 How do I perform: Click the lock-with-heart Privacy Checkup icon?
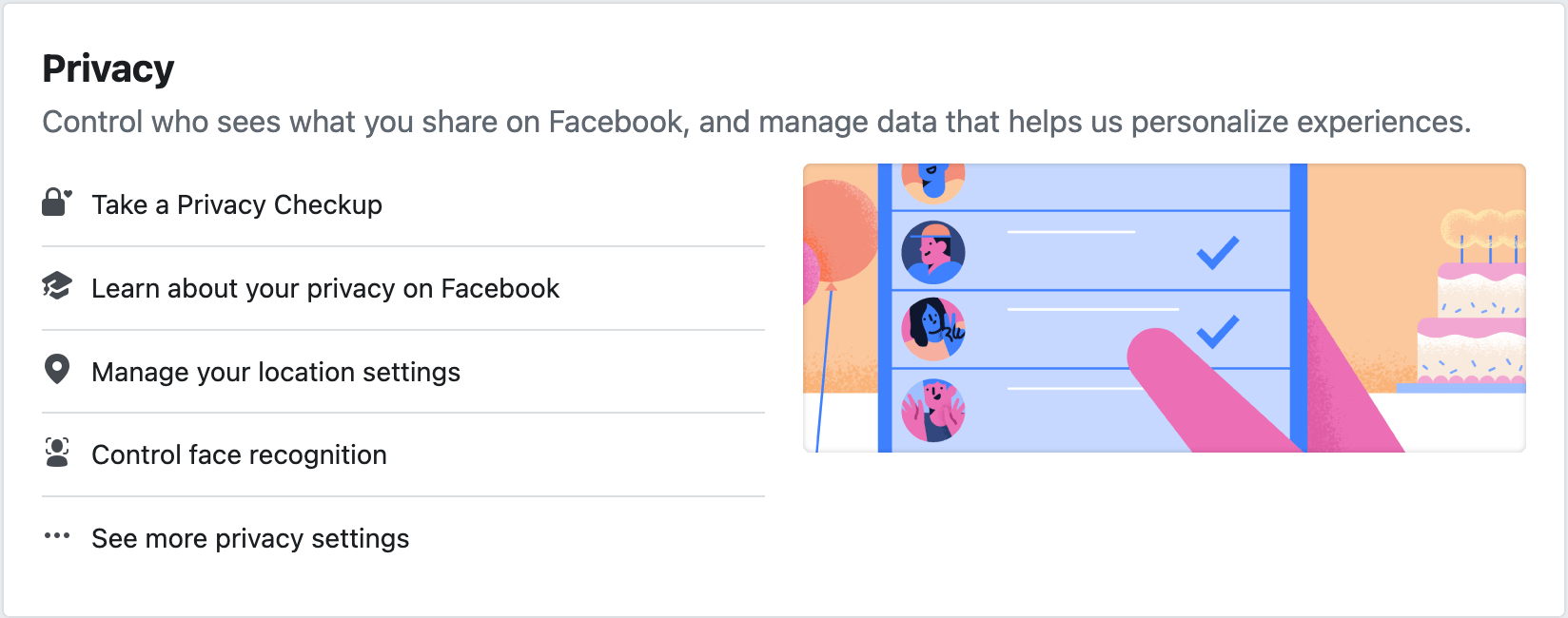coord(57,203)
